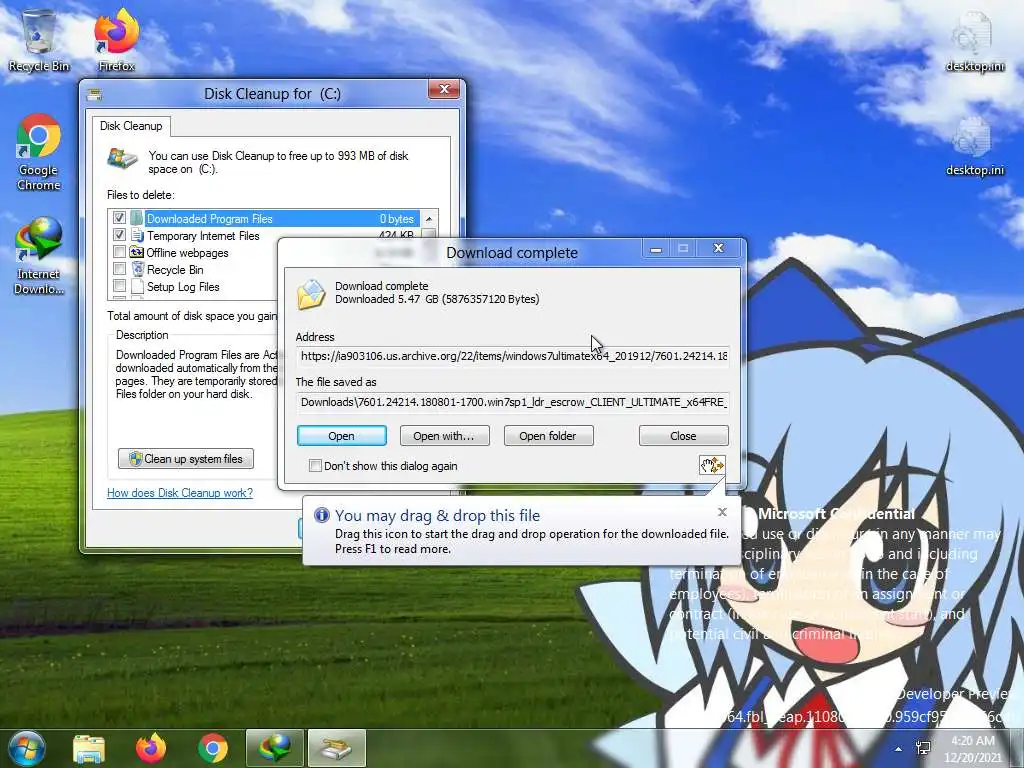This screenshot has width=1024, height=768.
Task: Open the Windows Start menu
Action: 26,748
